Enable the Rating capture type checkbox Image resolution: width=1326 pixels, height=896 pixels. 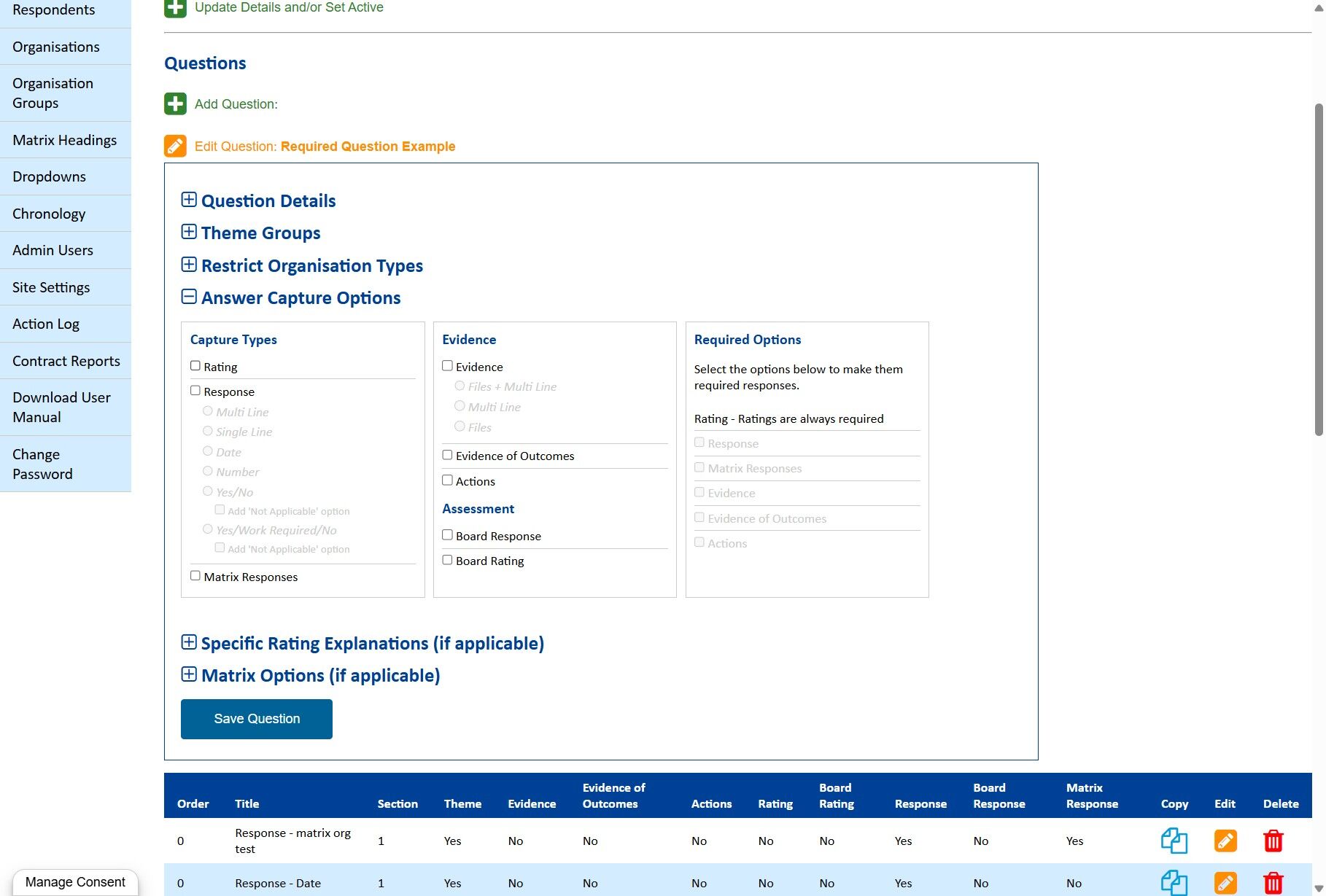pos(195,366)
